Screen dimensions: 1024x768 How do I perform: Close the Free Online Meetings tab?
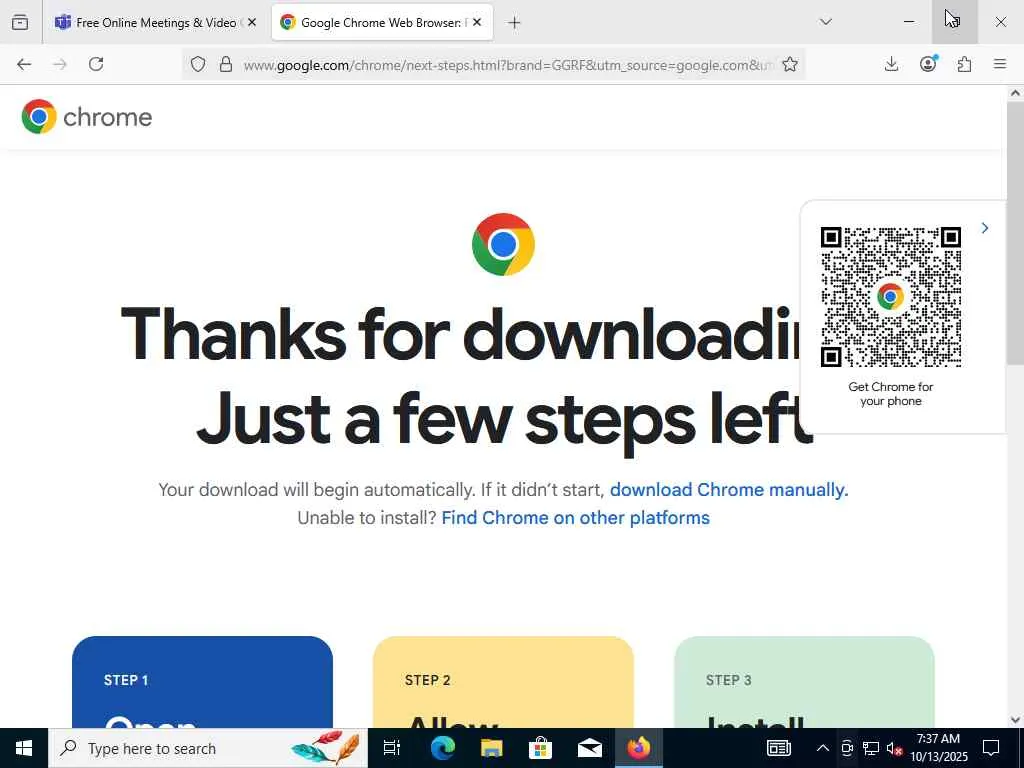point(252,22)
